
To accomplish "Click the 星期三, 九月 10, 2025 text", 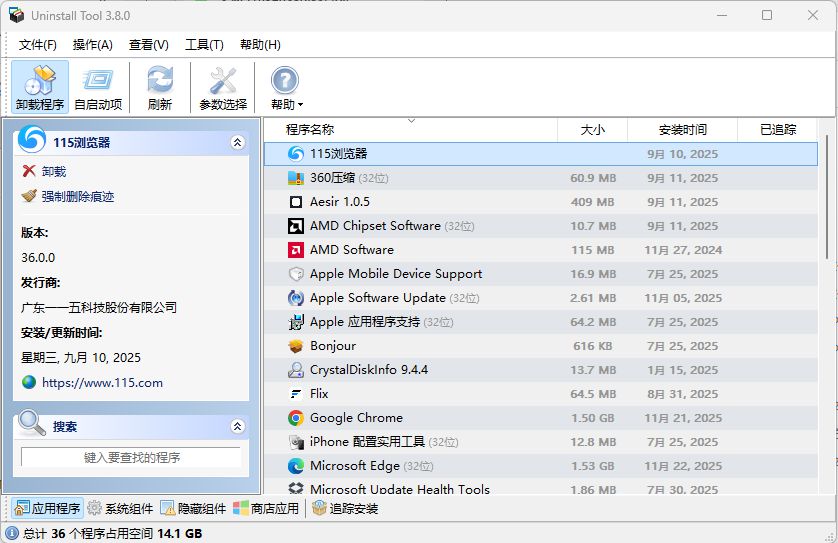I will click(81, 358).
